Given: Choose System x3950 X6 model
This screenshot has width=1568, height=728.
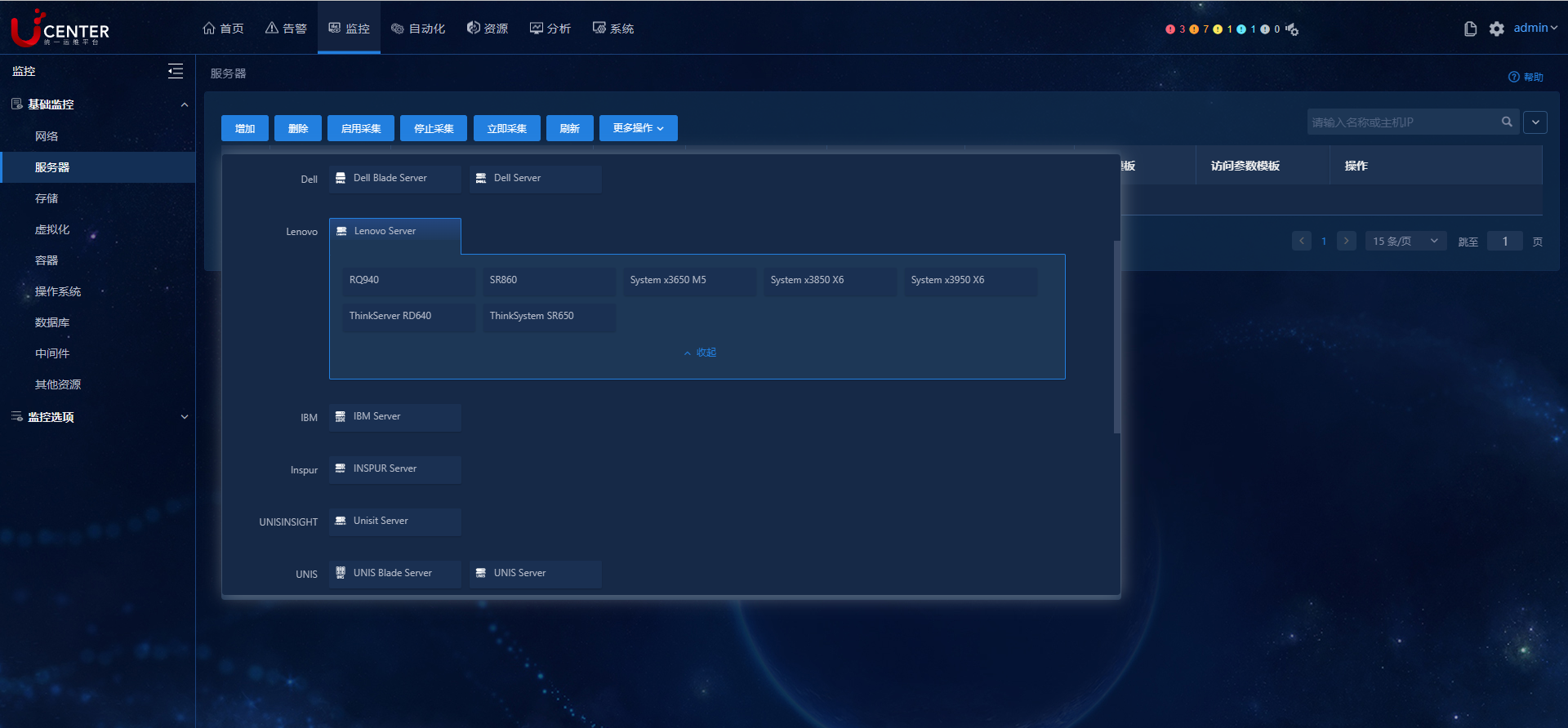Looking at the screenshot, I should tap(970, 281).
